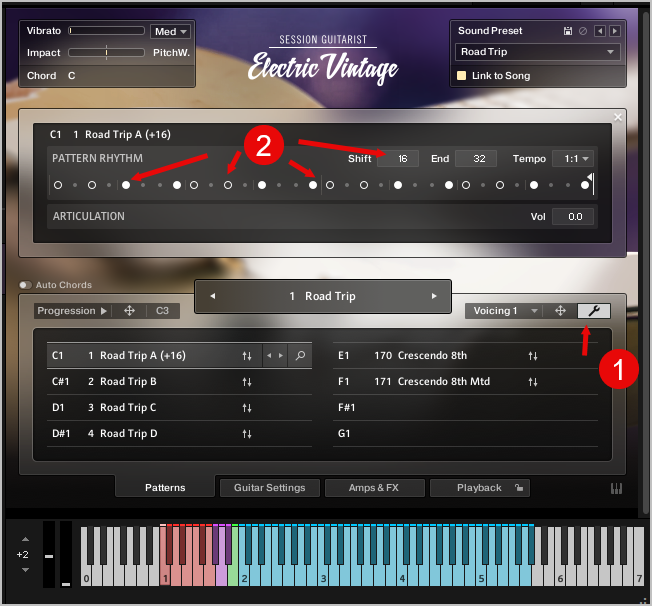652x606 pixels.
Task: Click swap arrows for Road Trip C
Action: tap(247, 408)
